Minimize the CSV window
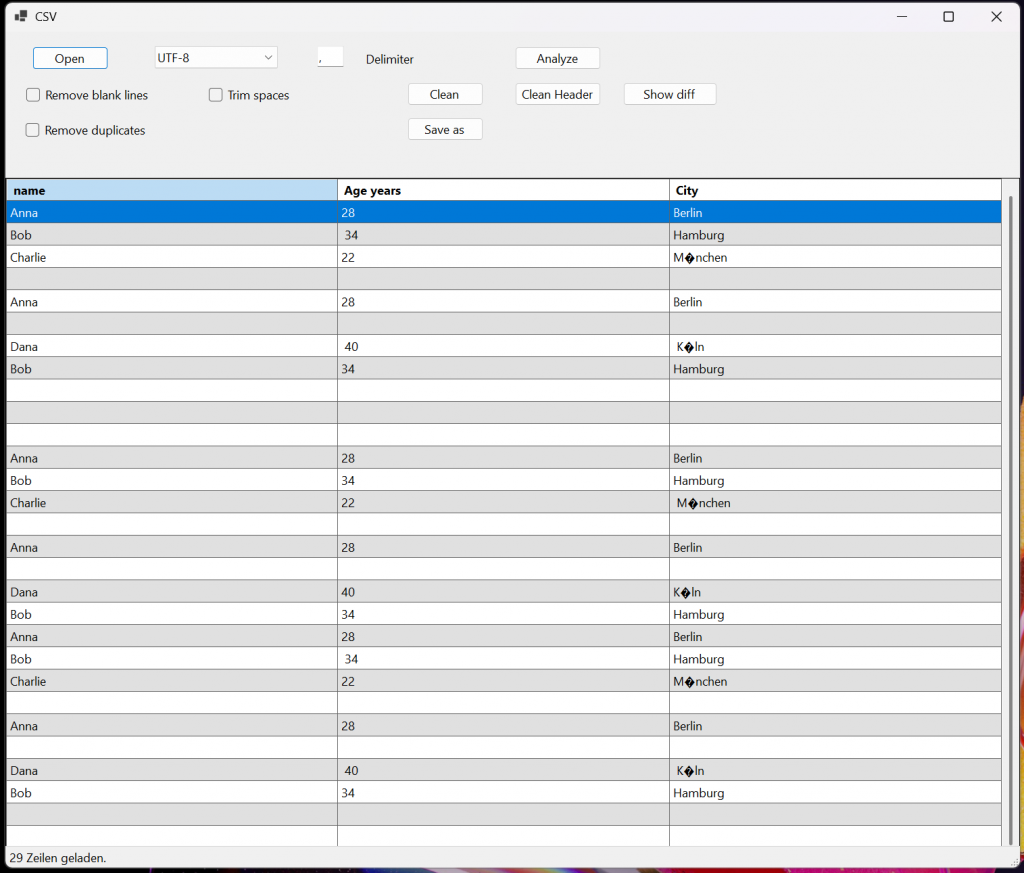The width and height of the screenshot is (1024, 873). [901, 16]
